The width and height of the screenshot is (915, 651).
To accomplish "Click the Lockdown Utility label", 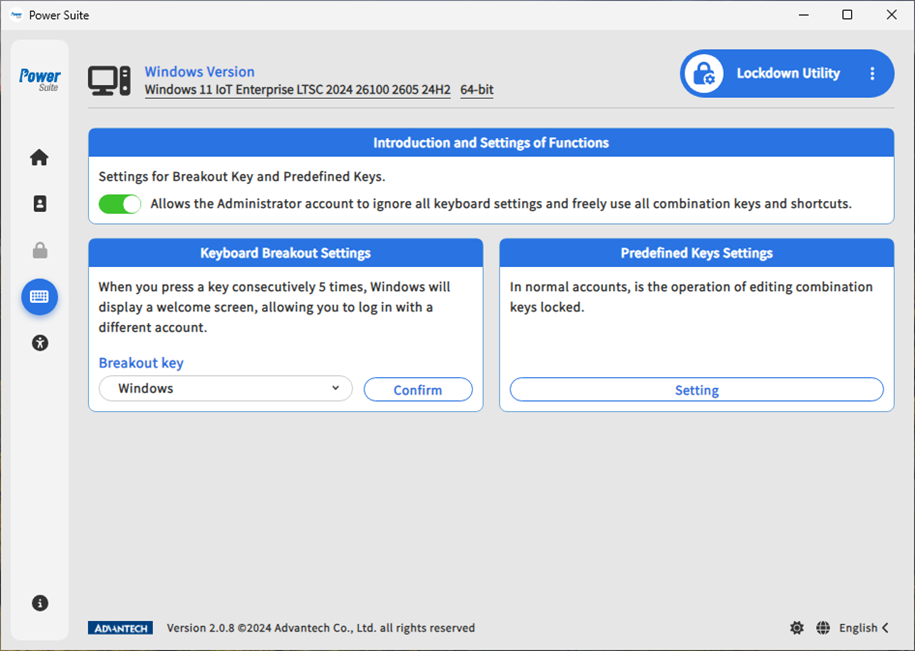I will click(x=788, y=74).
